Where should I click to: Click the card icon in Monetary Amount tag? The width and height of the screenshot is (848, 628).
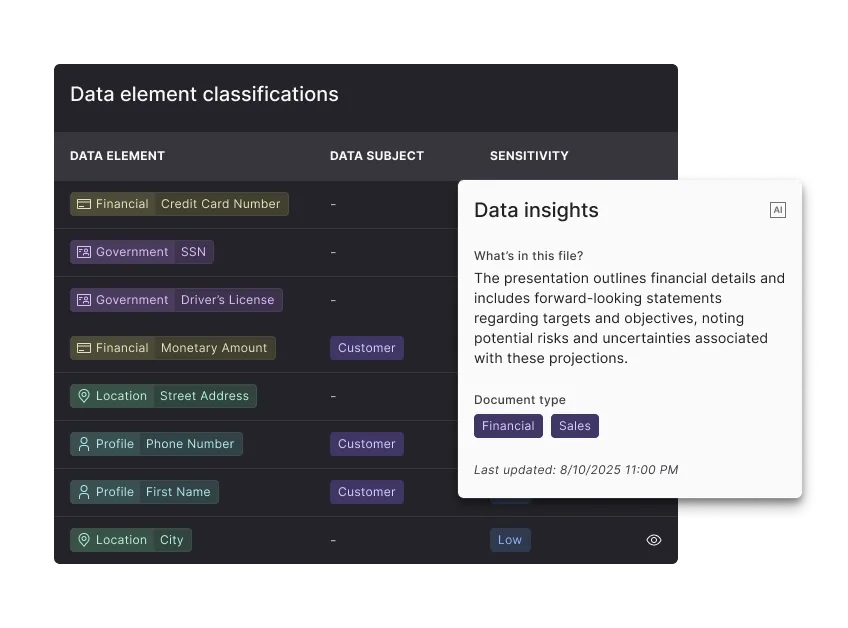tap(84, 348)
